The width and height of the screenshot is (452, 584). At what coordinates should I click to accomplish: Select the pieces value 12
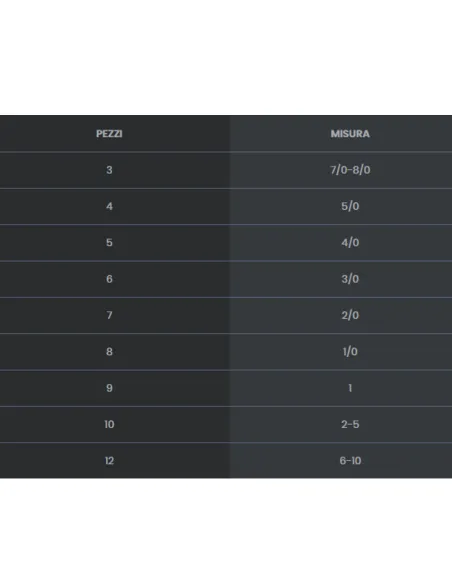point(109,461)
